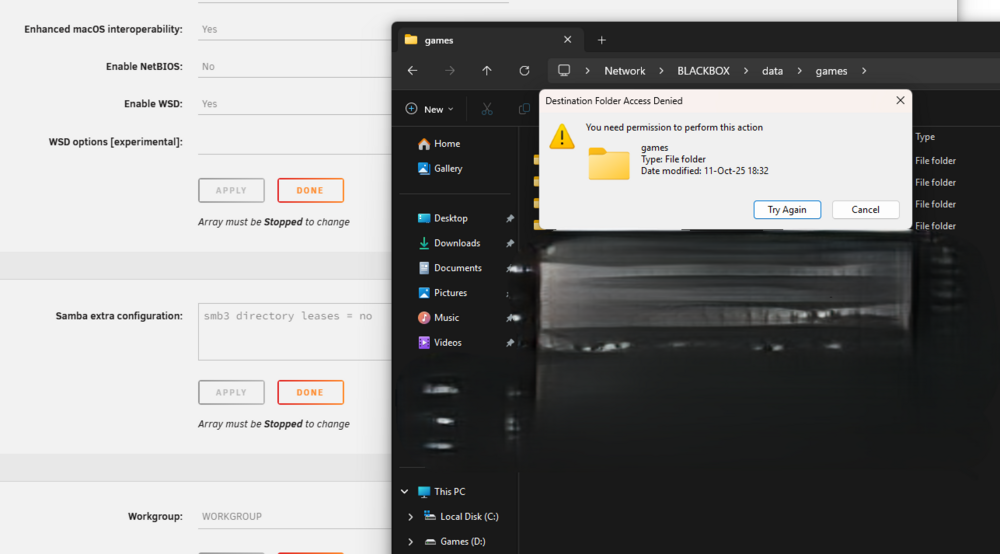Click the games folder icon in dialog
Screen dimensions: 1000x554
[x=608, y=163]
